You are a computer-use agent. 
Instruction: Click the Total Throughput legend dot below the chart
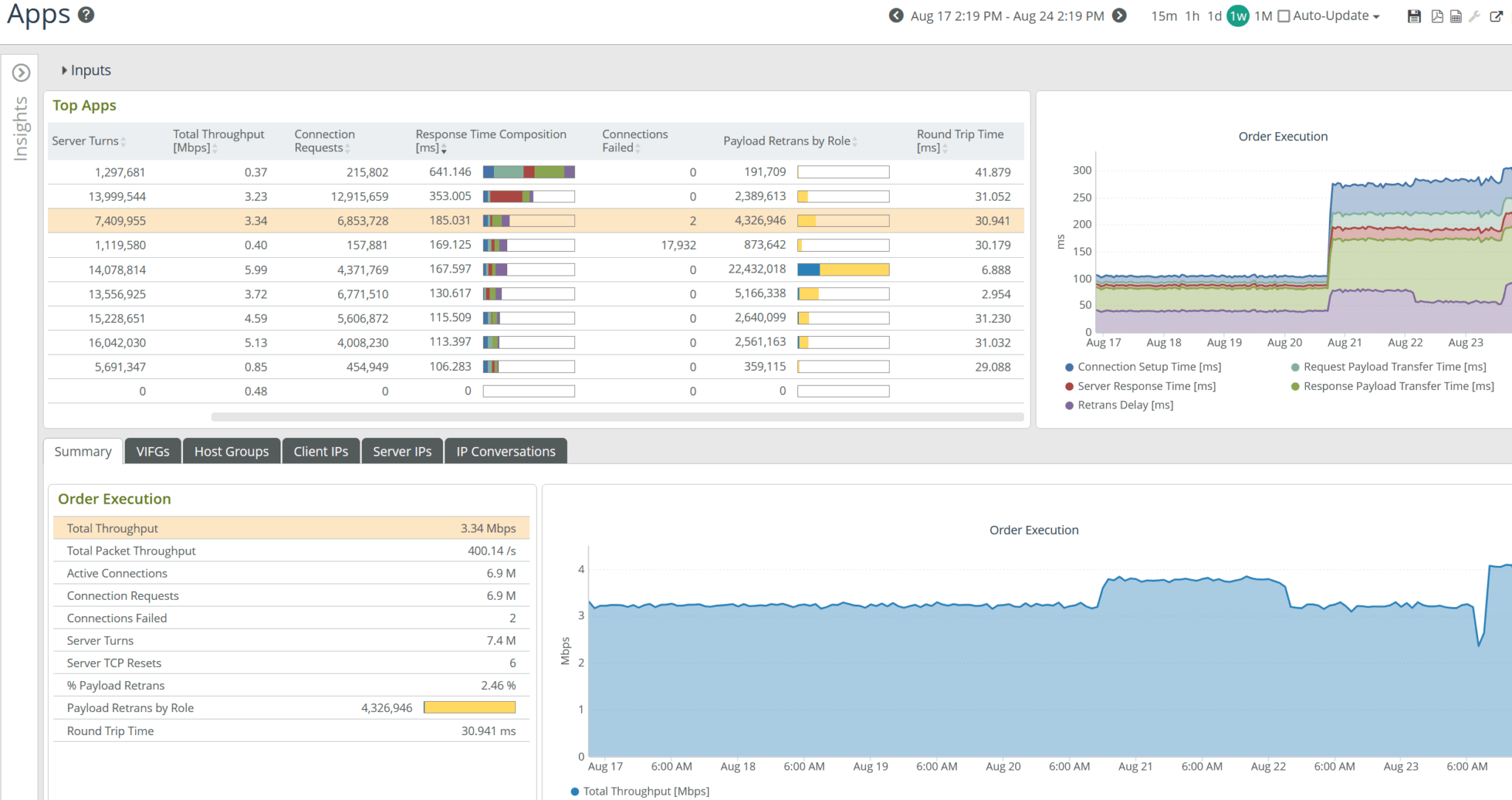(574, 790)
